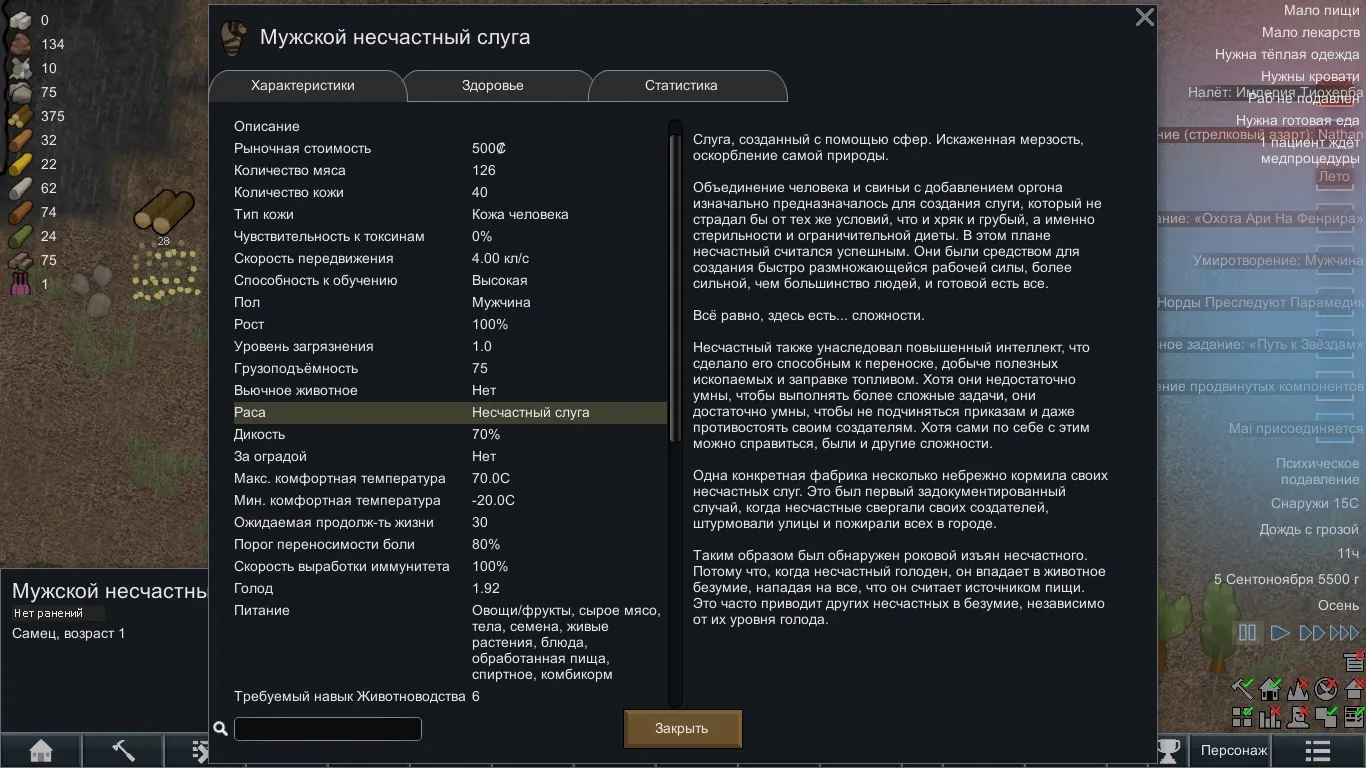Toggle the home area overlay house icon

pyautogui.click(x=1270, y=688)
